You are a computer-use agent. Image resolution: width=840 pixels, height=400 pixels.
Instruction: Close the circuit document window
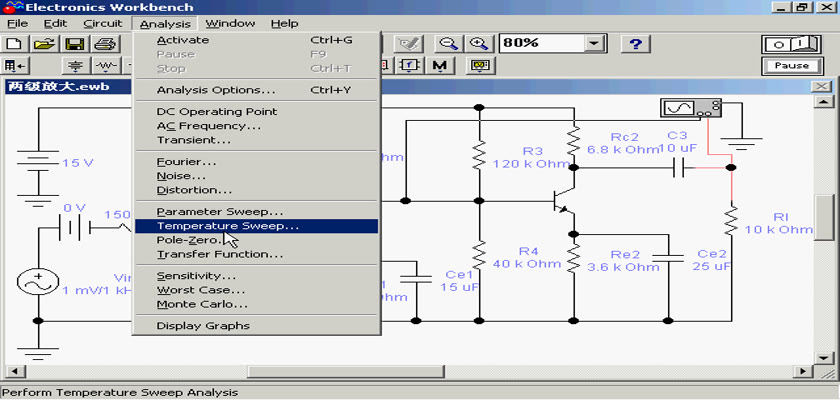(821, 87)
